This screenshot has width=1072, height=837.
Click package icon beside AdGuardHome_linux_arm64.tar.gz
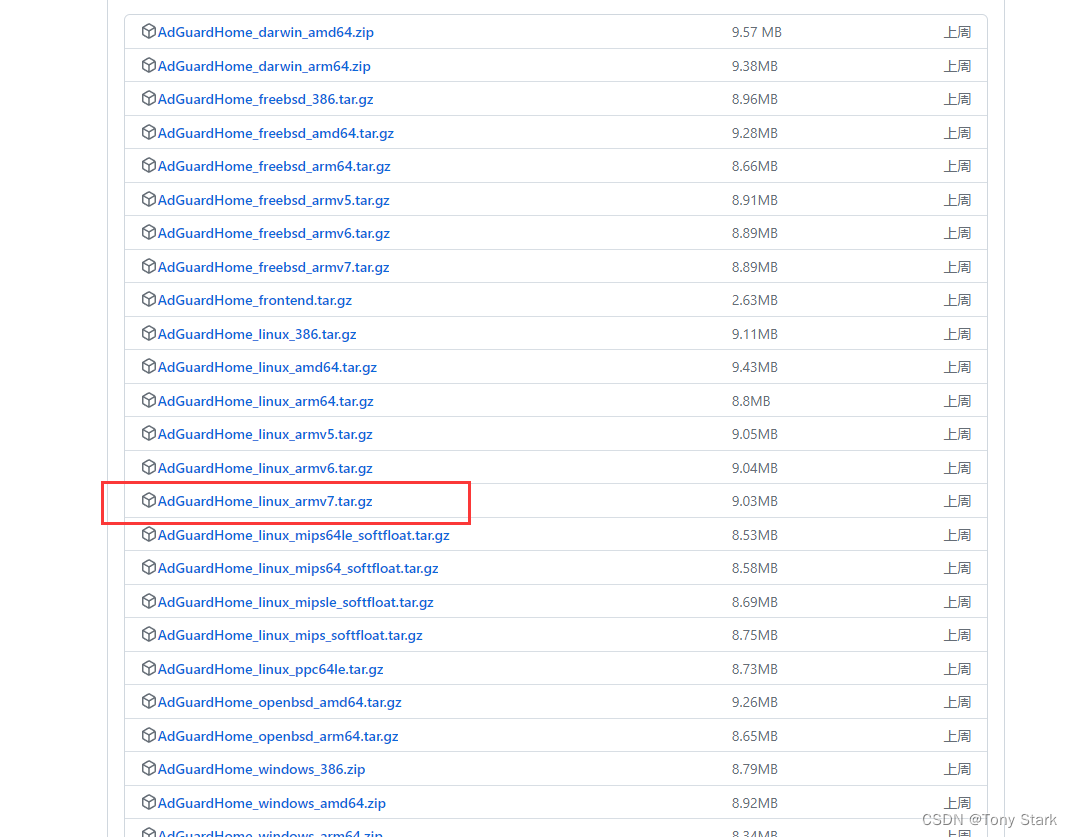[x=148, y=400]
